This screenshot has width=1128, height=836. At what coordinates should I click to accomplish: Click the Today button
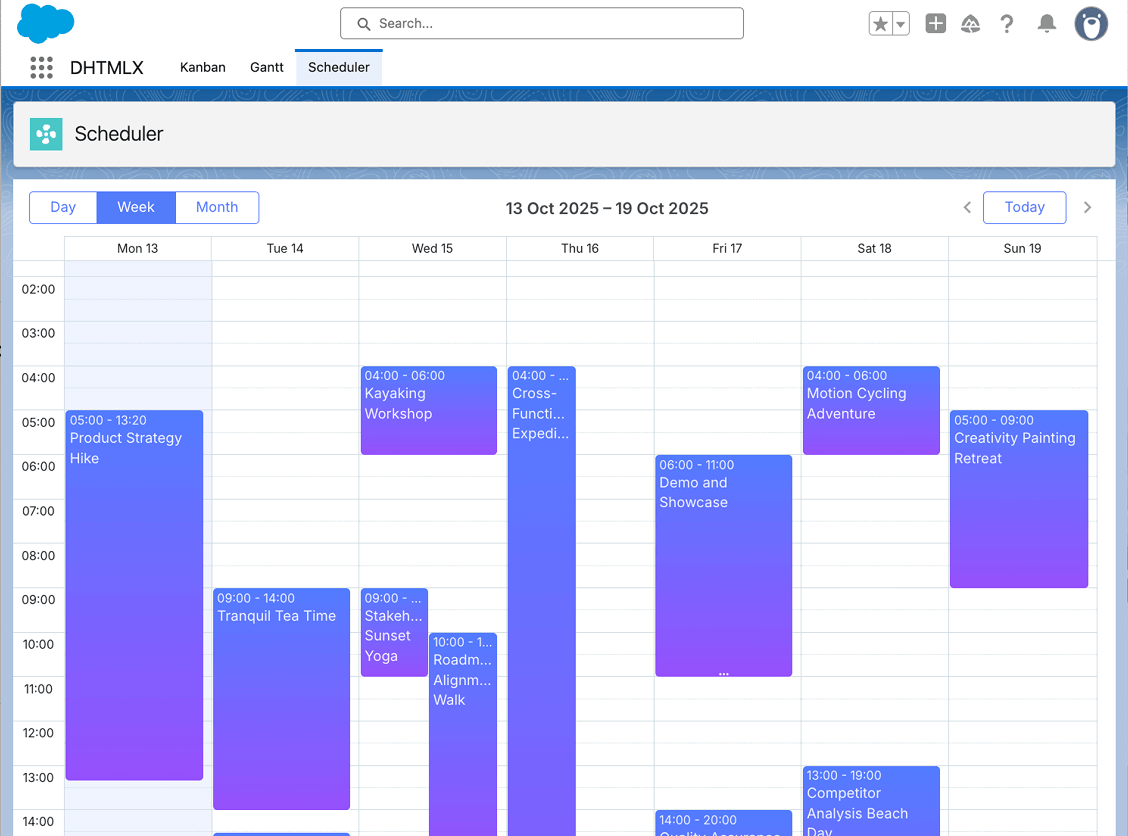1024,208
